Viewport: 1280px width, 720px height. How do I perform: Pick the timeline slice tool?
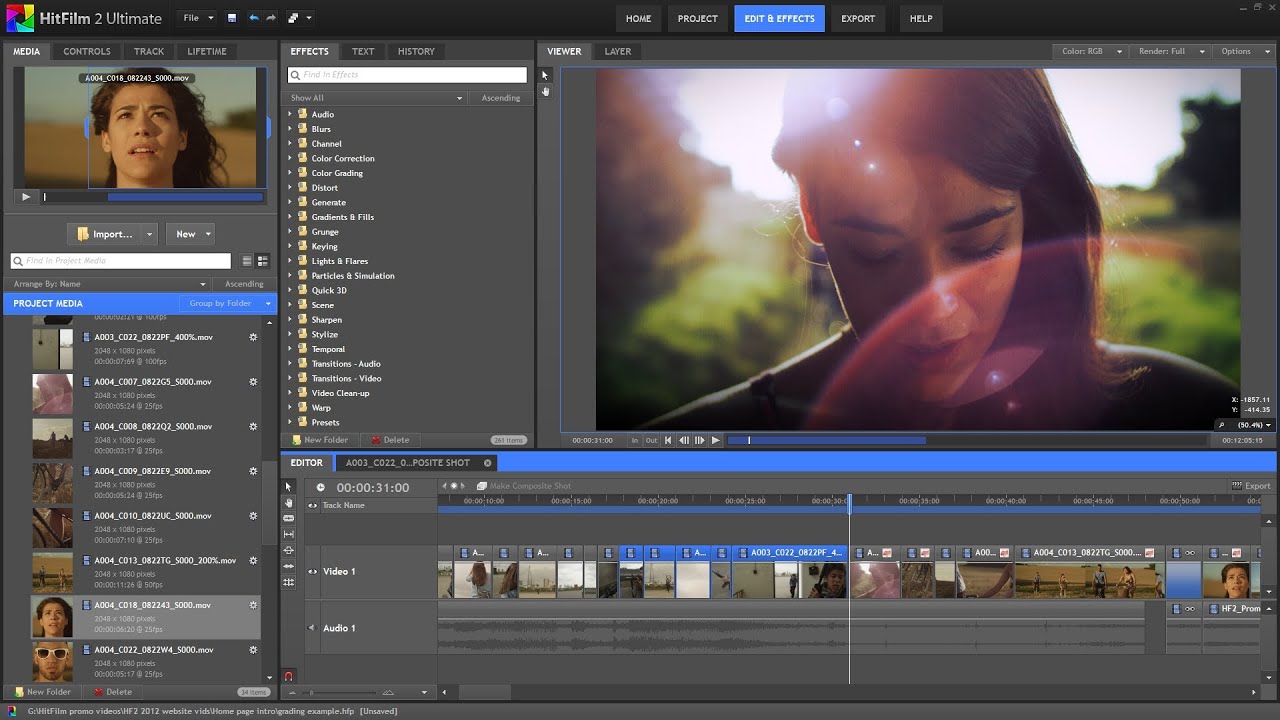point(289,518)
